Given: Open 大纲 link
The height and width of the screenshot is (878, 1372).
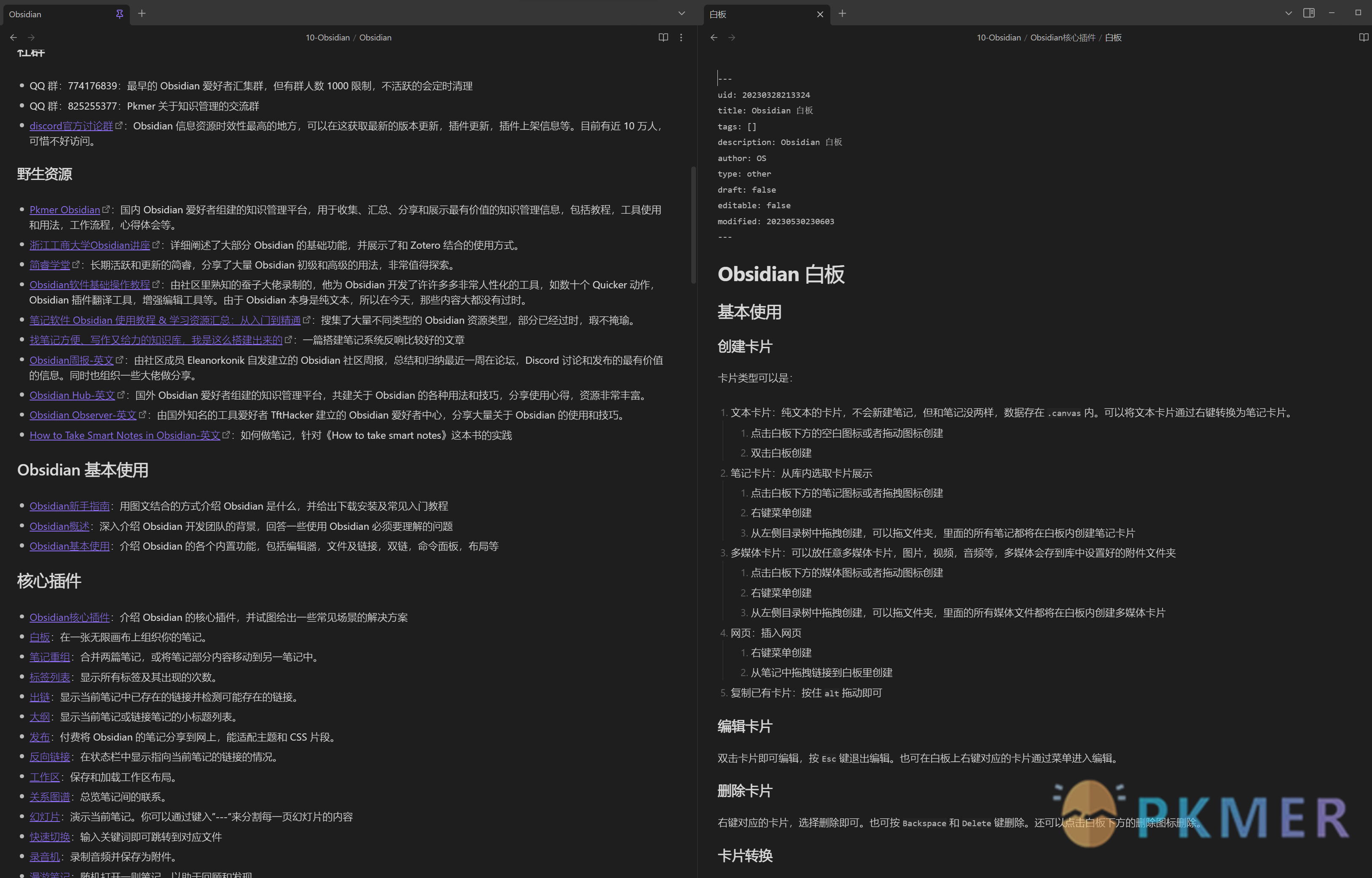Looking at the screenshot, I should pyautogui.click(x=40, y=717).
